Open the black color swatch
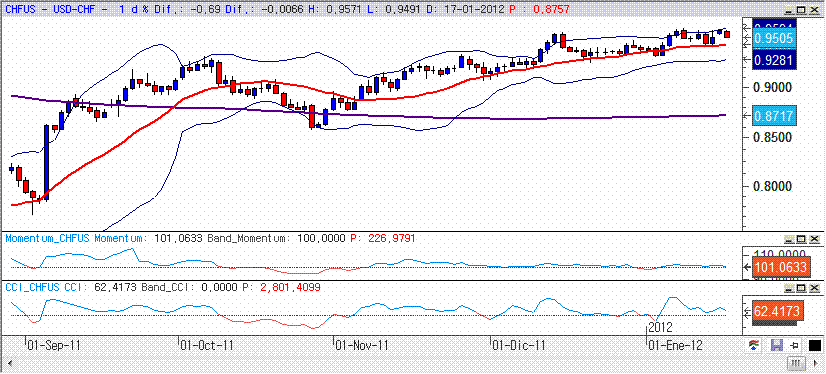Screen dimensions: 826x374 point(814,346)
